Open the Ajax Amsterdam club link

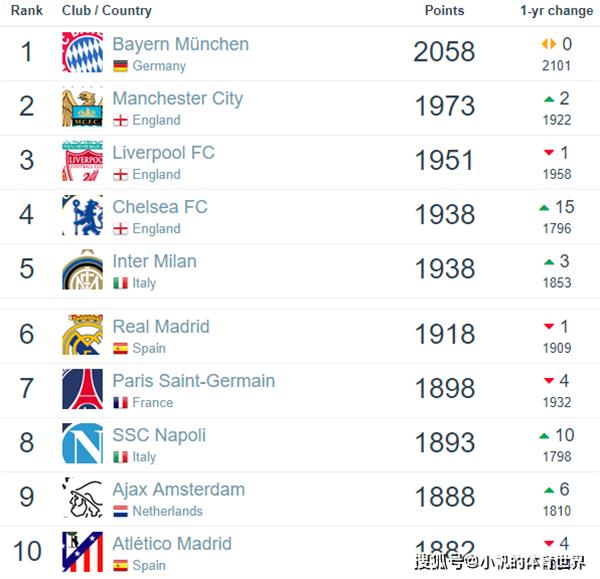pos(179,490)
